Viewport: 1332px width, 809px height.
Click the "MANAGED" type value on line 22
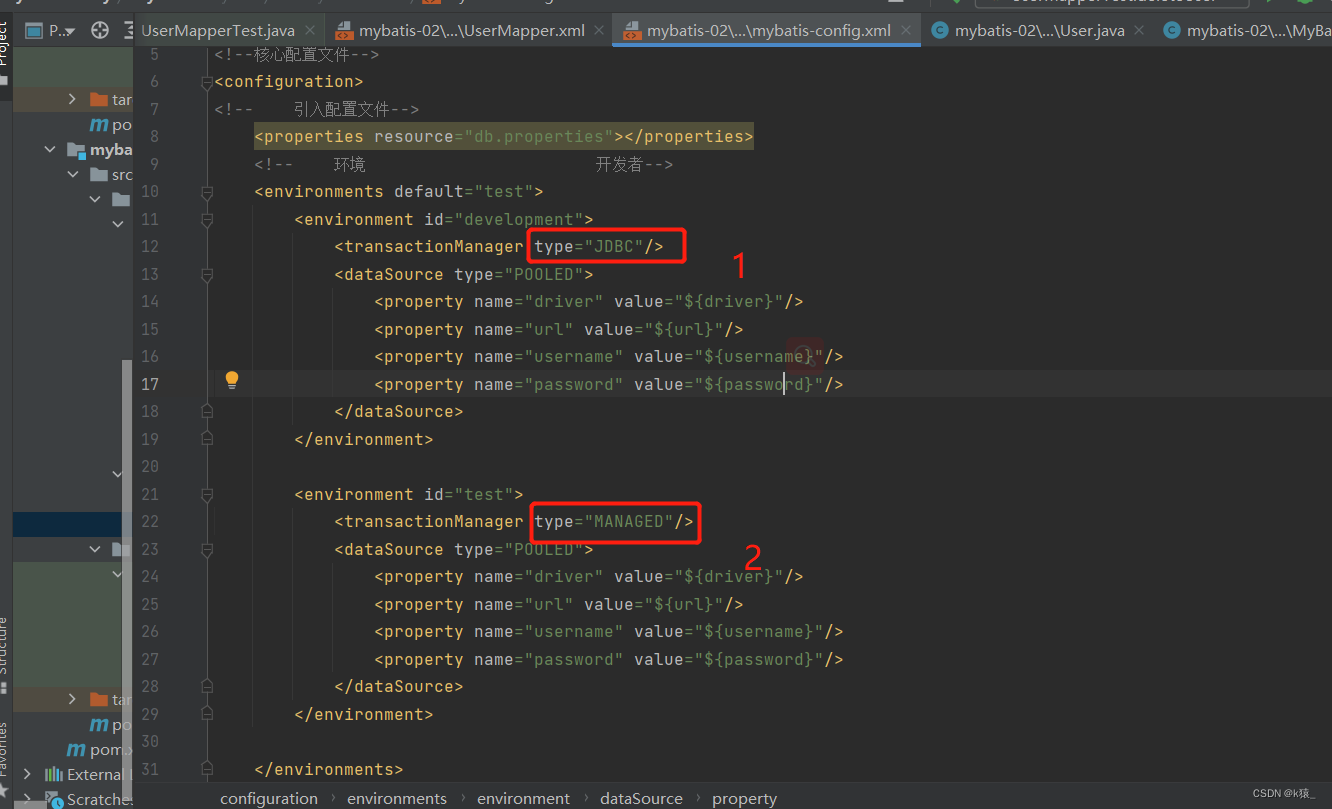(x=629, y=521)
